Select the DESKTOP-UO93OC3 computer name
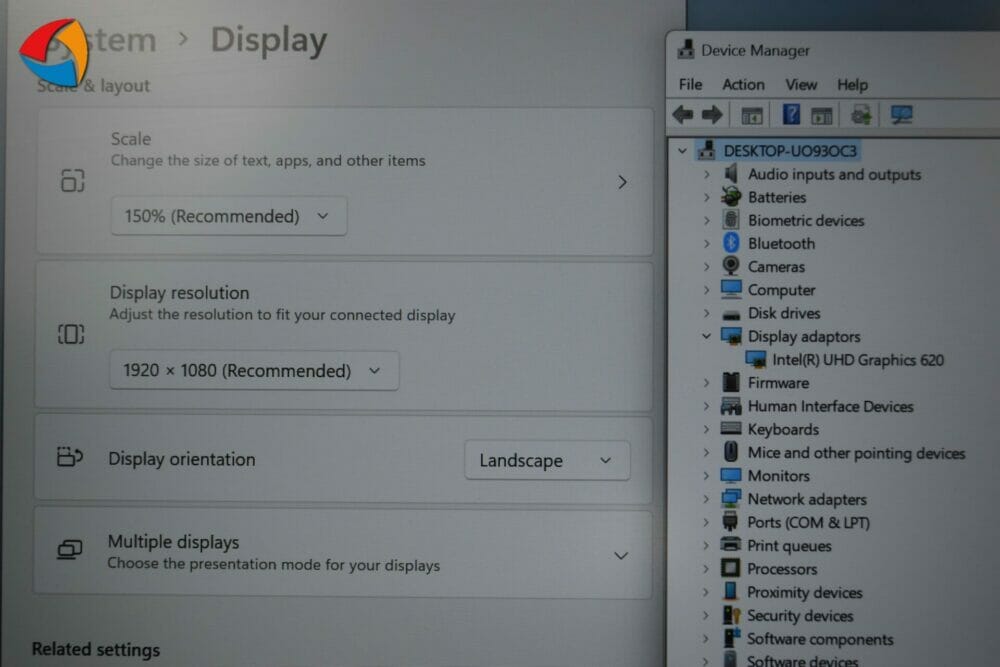Image resolution: width=1000 pixels, height=667 pixels. 790,151
